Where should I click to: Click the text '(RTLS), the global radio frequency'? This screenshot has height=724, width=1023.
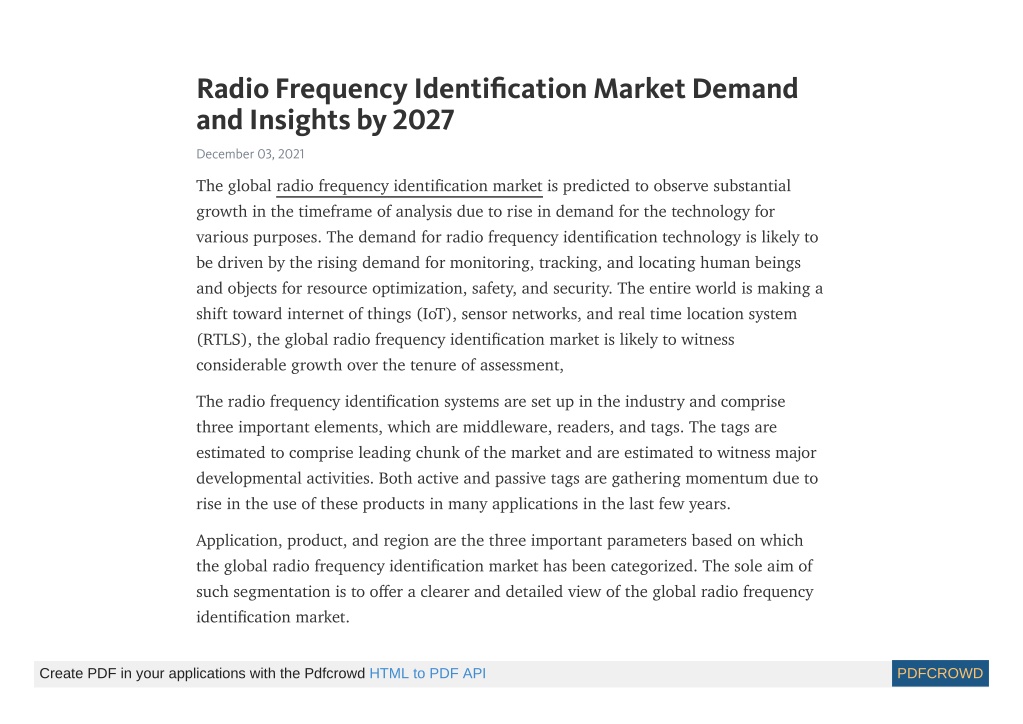(x=321, y=340)
